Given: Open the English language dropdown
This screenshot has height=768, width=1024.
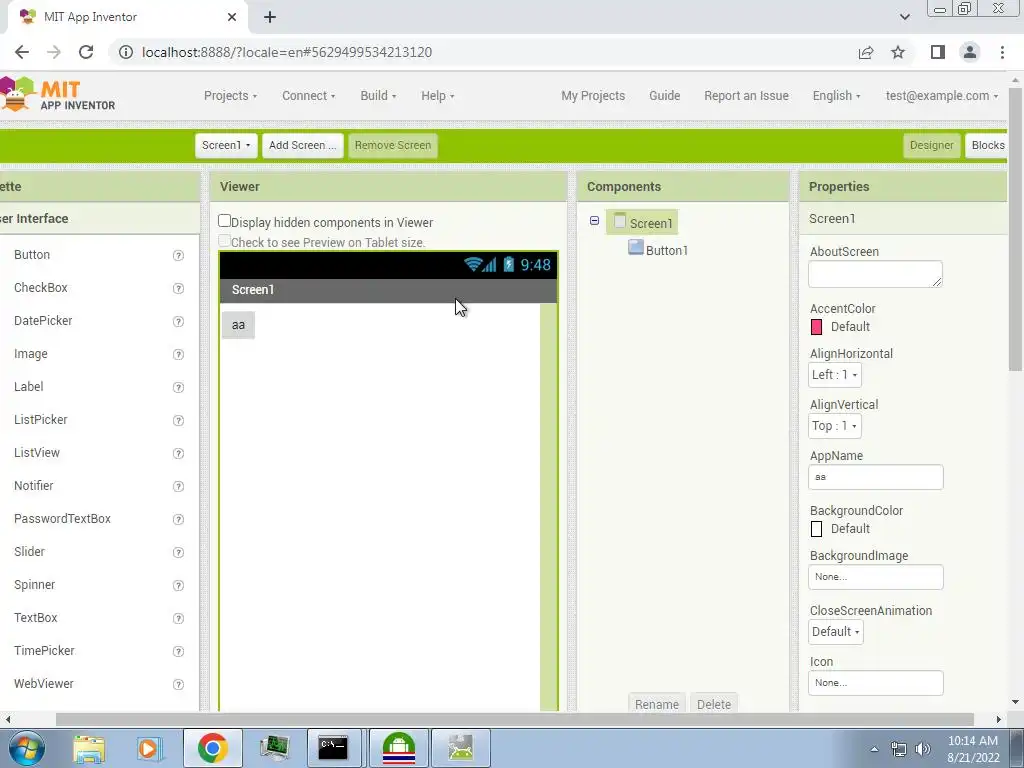Looking at the screenshot, I should 836,95.
